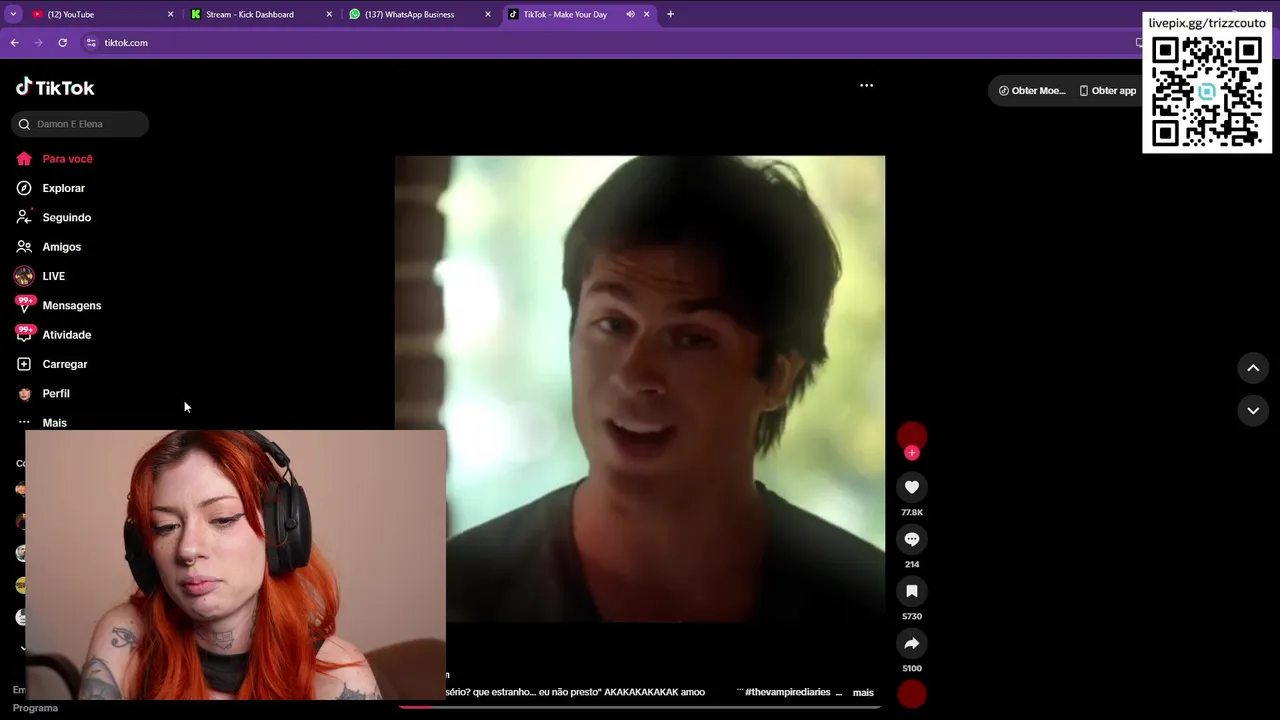
Task: Click the Programa footer link
Action: click(35, 708)
